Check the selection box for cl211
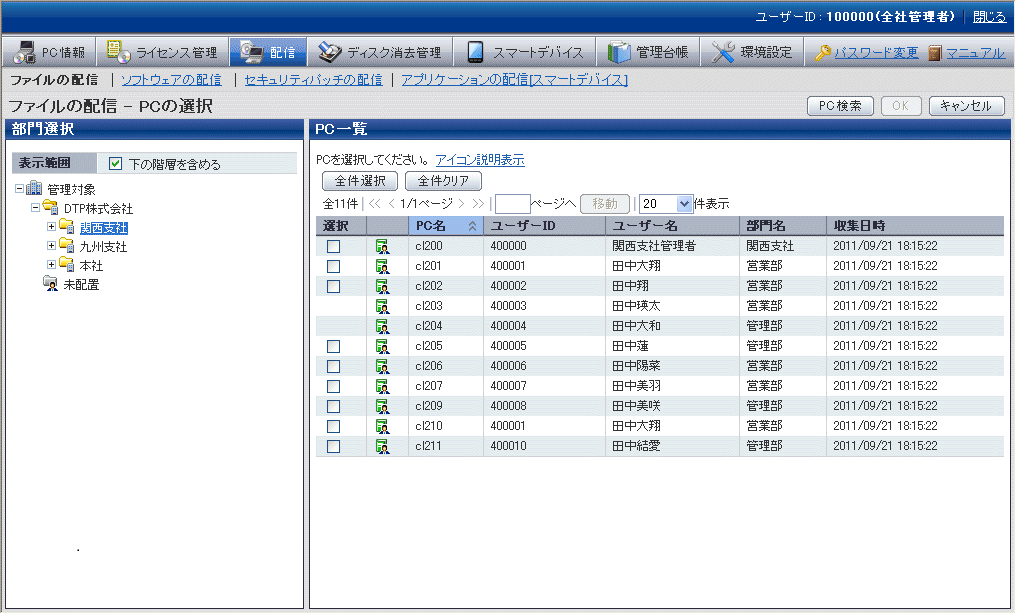The image size is (1016, 614). pyautogui.click(x=334, y=446)
